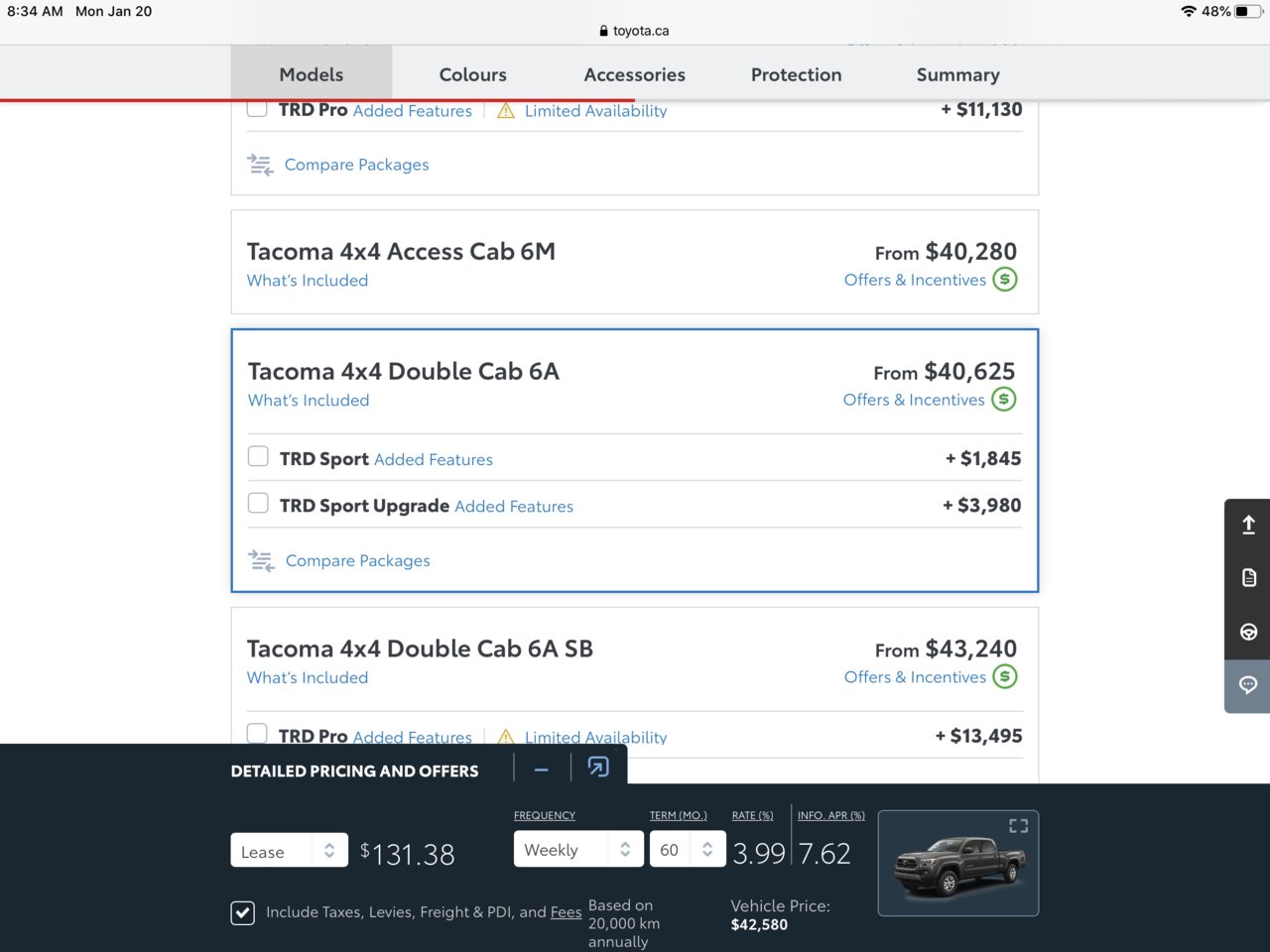Click the lock icon beside toyota.ca
This screenshot has height=952, width=1270.
click(603, 31)
